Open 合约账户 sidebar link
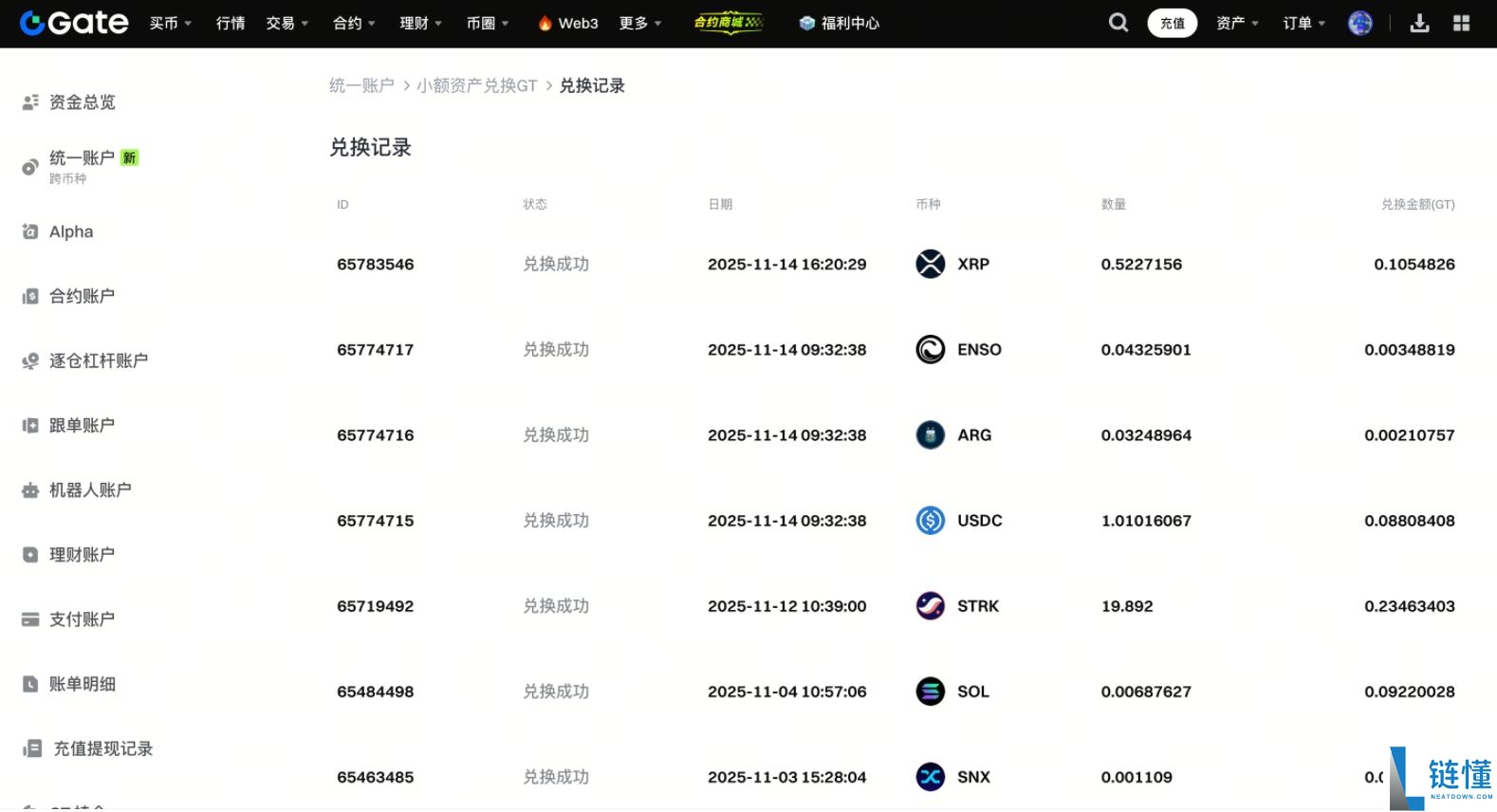1497x812 pixels. click(x=83, y=296)
